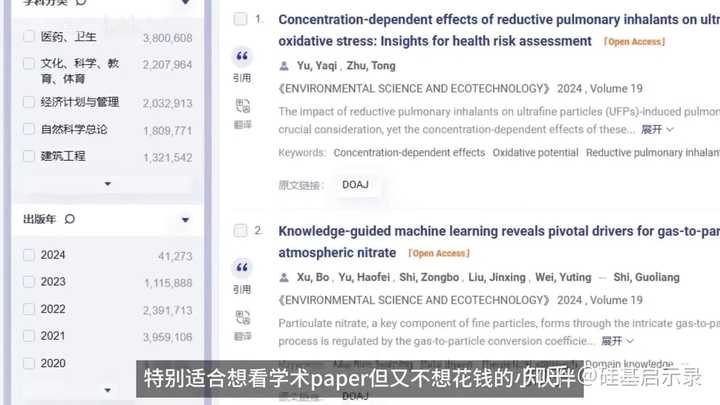The height and width of the screenshot is (405, 720).
Task: Tick the 建筑工程 subject checkbox
Action: pos(28,156)
